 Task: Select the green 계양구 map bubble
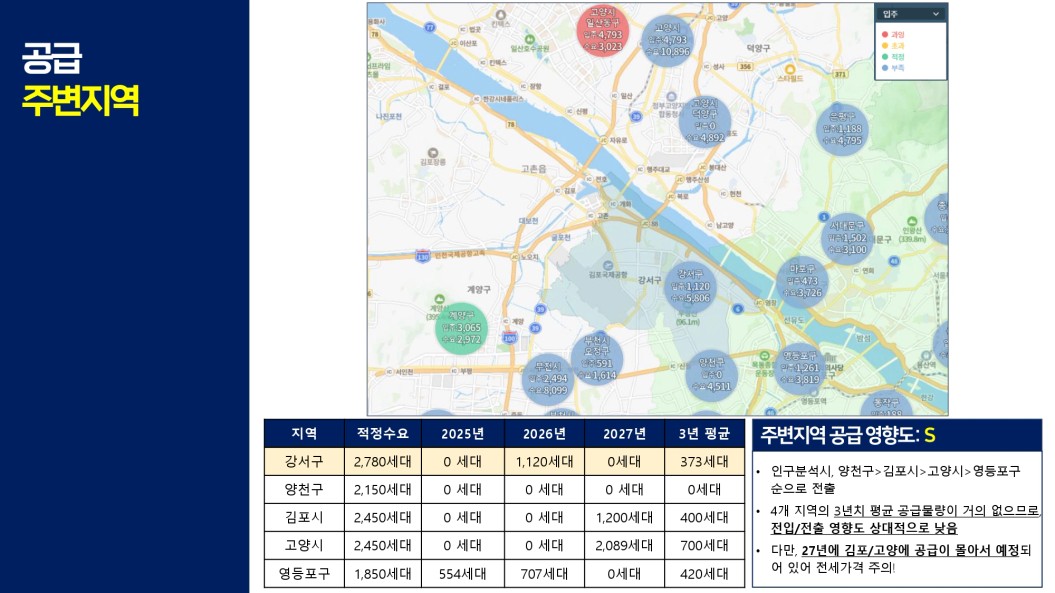pyautogui.click(x=461, y=328)
